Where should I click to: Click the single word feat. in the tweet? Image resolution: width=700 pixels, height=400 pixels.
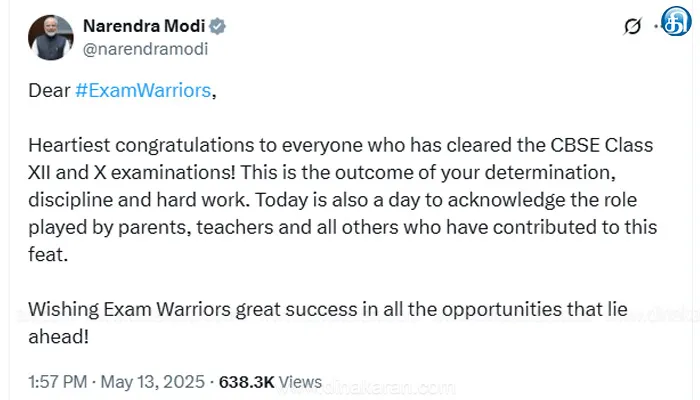(48, 254)
